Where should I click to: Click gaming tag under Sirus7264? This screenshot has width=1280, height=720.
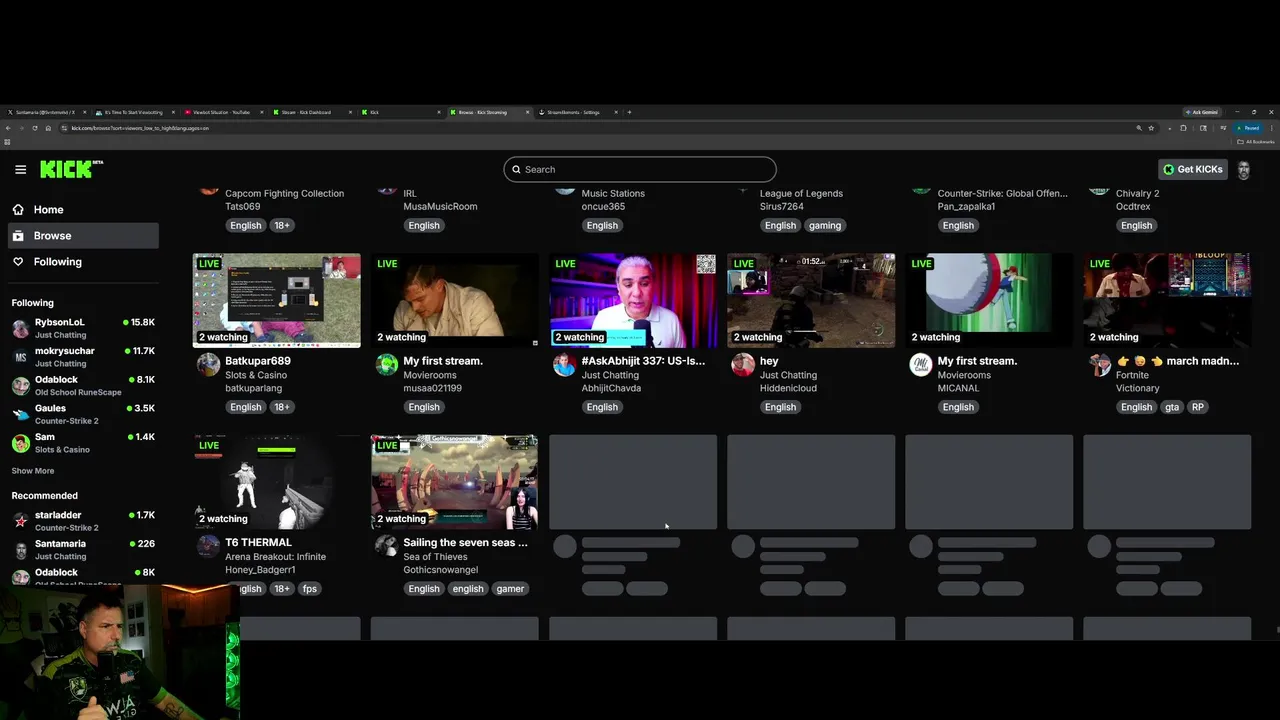(825, 226)
